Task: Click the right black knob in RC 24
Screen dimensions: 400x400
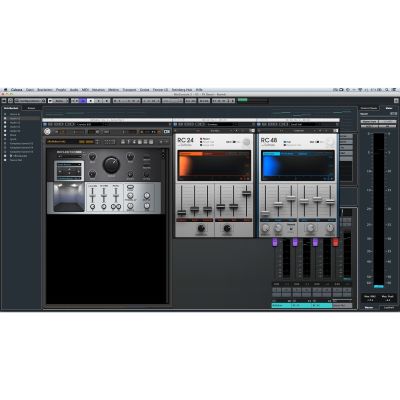Action: tap(227, 228)
